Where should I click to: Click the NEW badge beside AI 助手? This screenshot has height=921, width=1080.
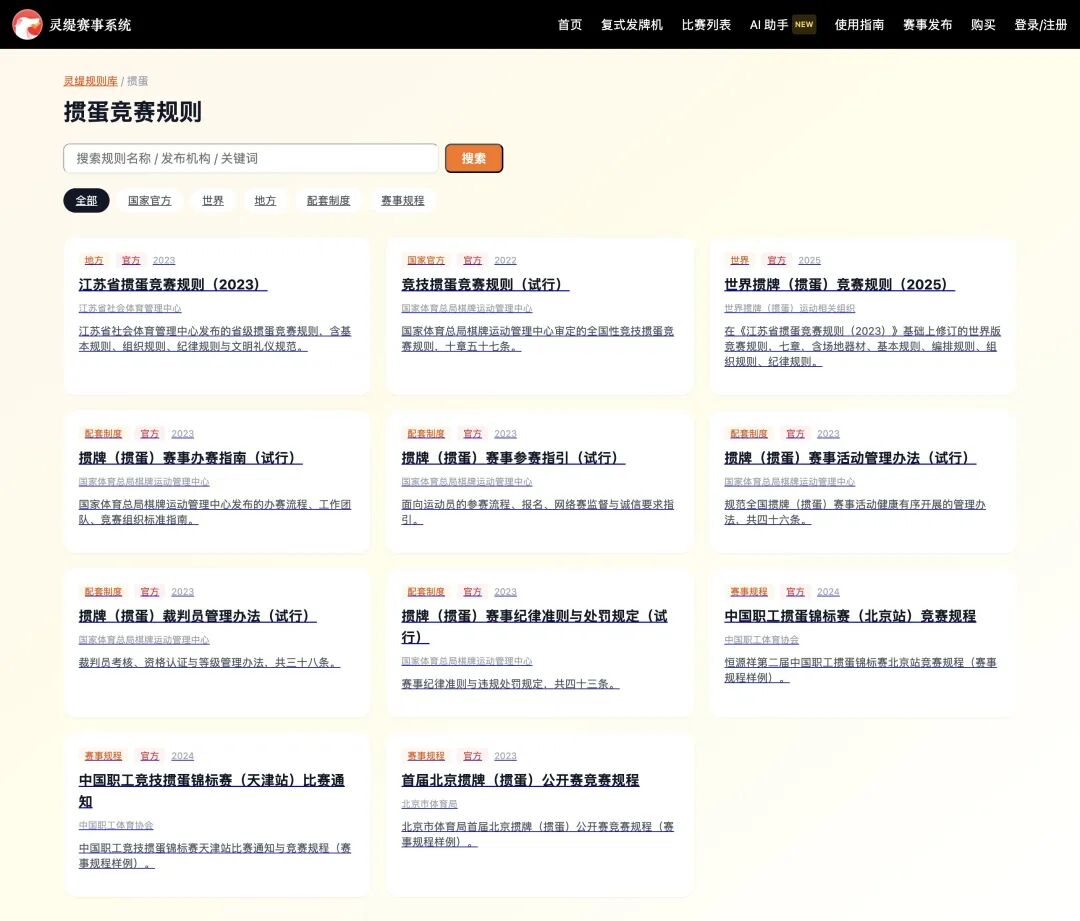click(804, 25)
